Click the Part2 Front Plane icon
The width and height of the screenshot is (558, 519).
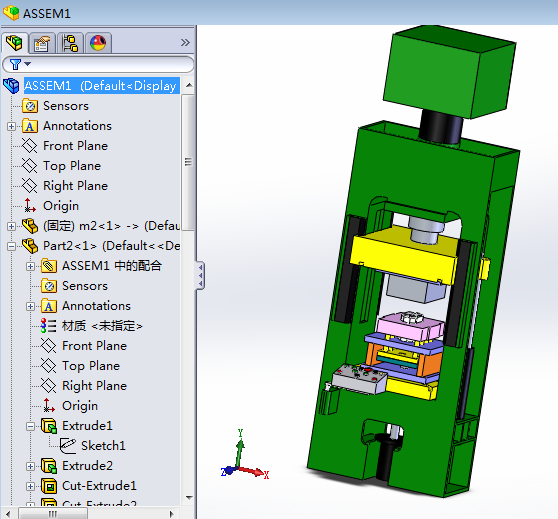(48, 346)
